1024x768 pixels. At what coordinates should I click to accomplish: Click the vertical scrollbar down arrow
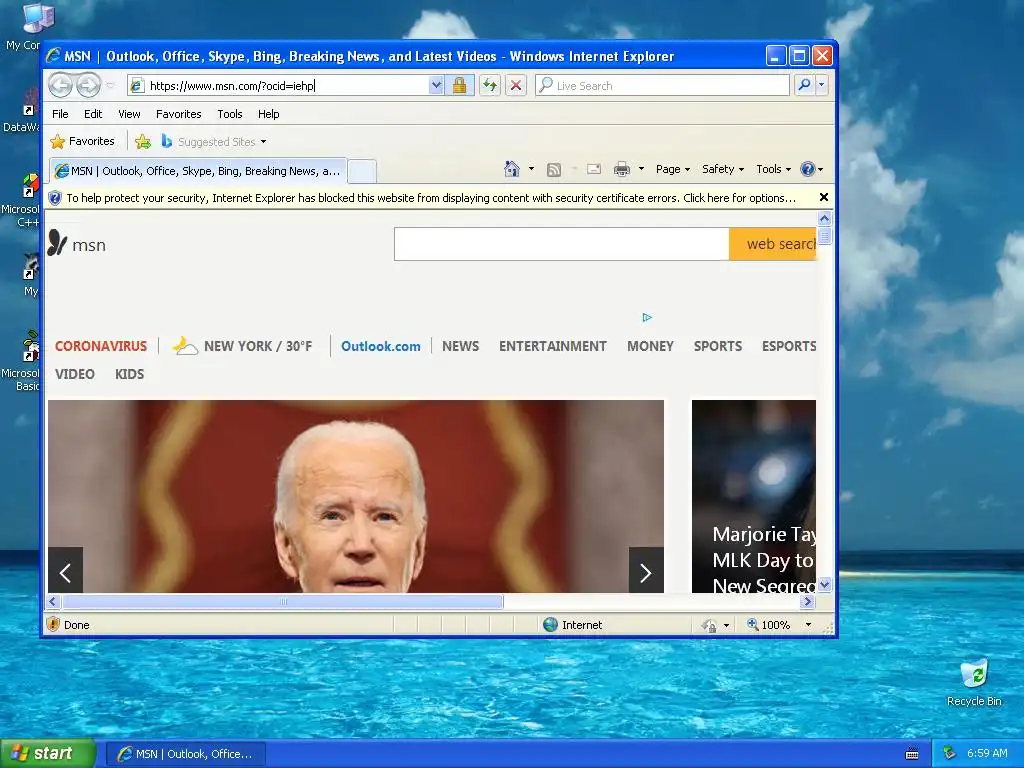click(824, 584)
